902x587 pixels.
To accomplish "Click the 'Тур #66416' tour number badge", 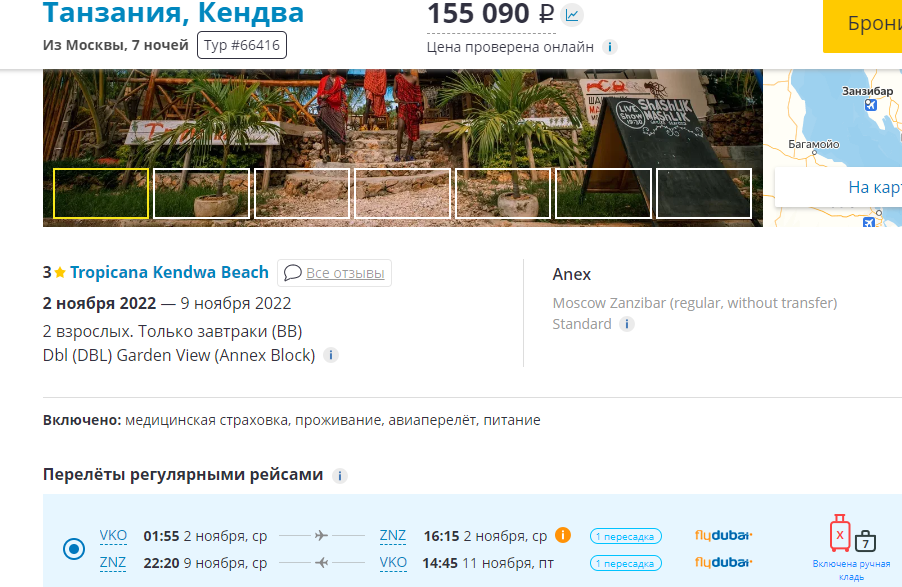I will (x=242, y=45).
